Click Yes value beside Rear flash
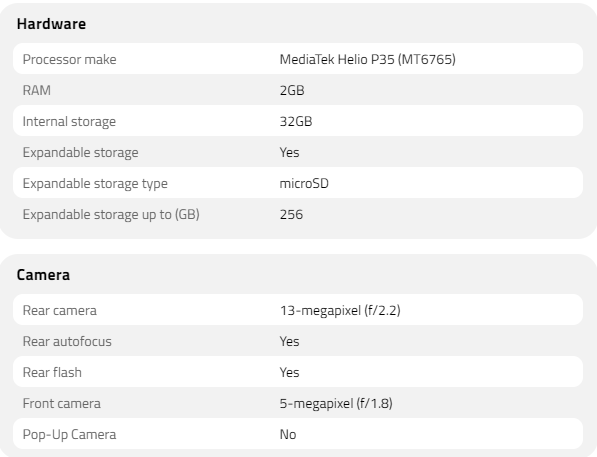The height and width of the screenshot is (457, 597). click(x=289, y=372)
